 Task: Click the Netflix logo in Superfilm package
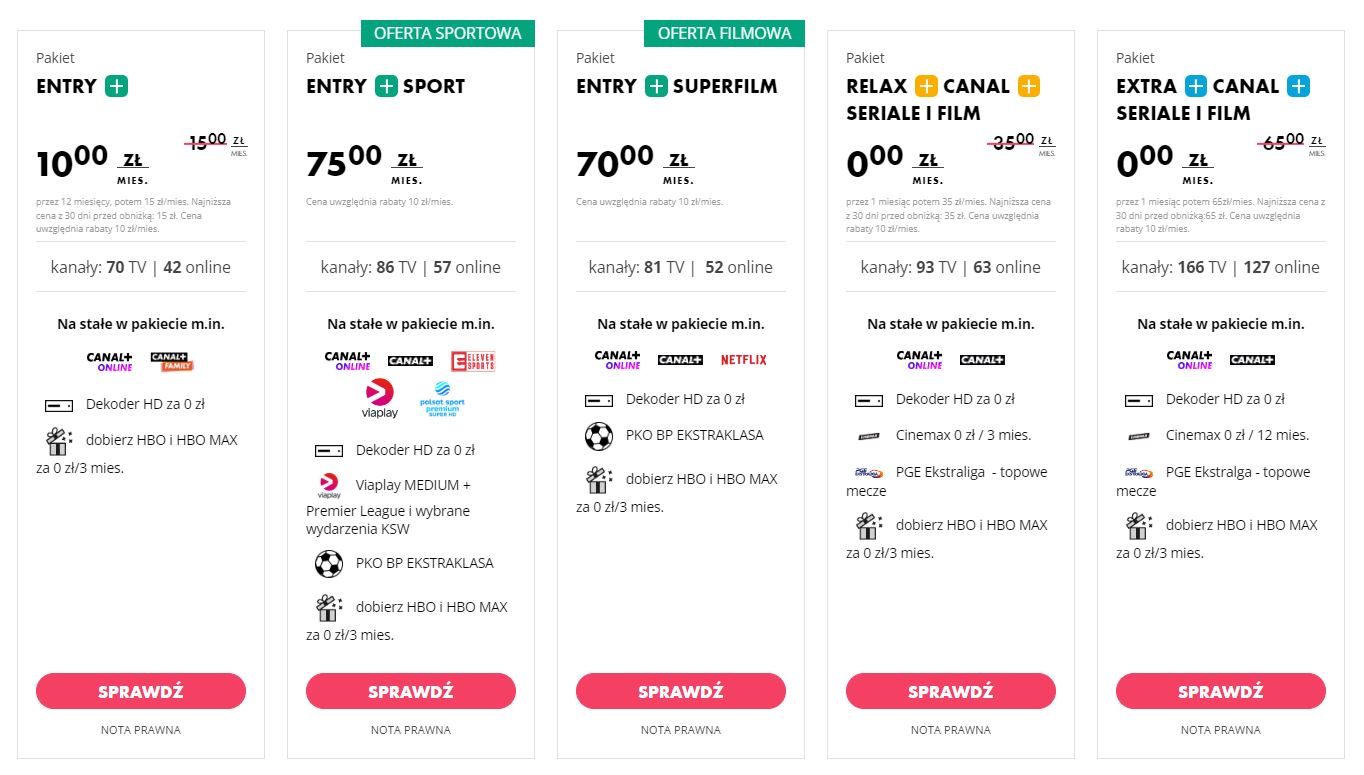[x=743, y=360]
